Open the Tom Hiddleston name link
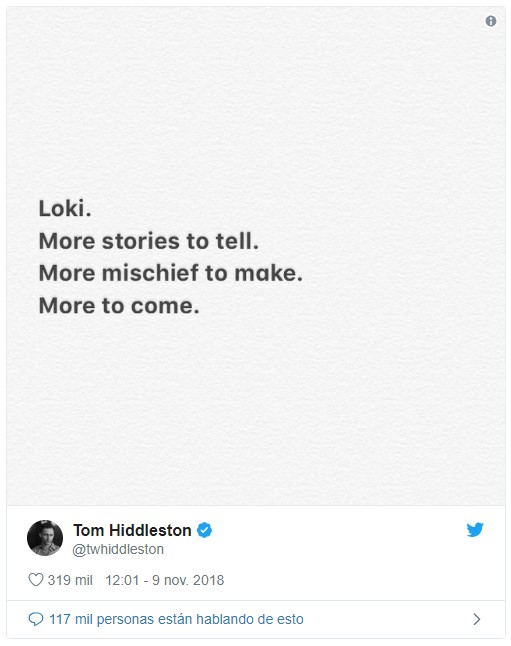The width and height of the screenshot is (511, 646). (x=132, y=530)
